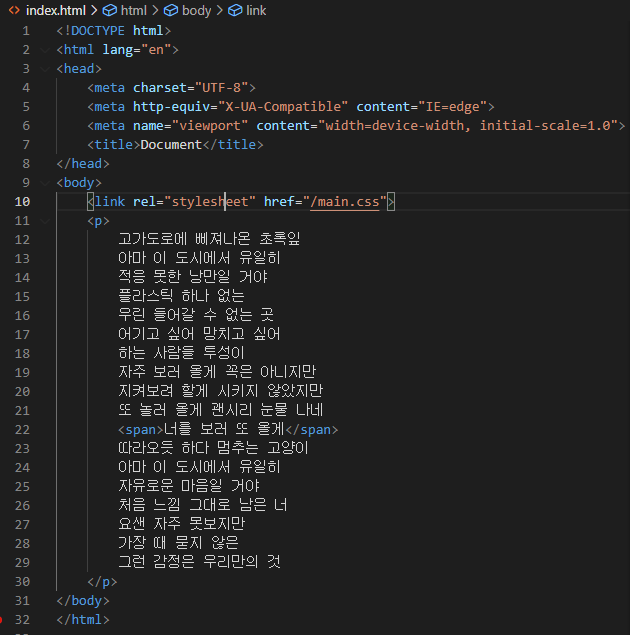
Task: Click the cube icon before html breadcrumb
Action: pos(110,11)
